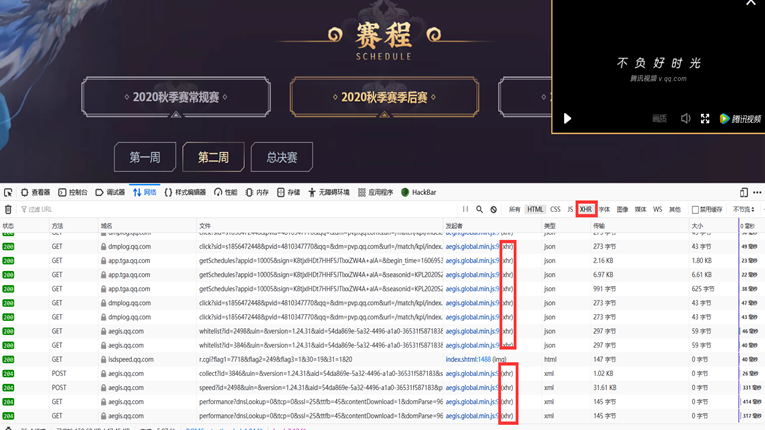Click the 腾讯视频 logo in the player
Image resolution: width=765 pixels, height=430 pixels.
(740, 119)
